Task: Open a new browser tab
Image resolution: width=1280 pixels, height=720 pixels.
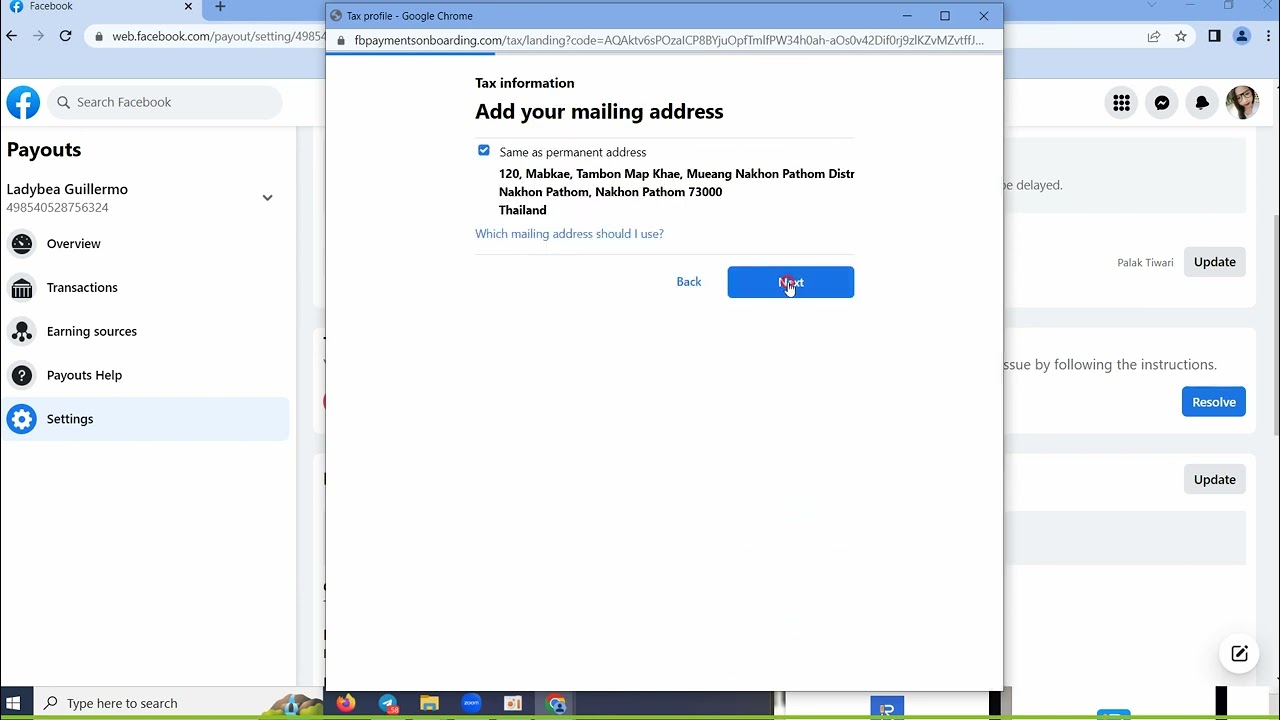Action: pyautogui.click(x=220, y=7)
